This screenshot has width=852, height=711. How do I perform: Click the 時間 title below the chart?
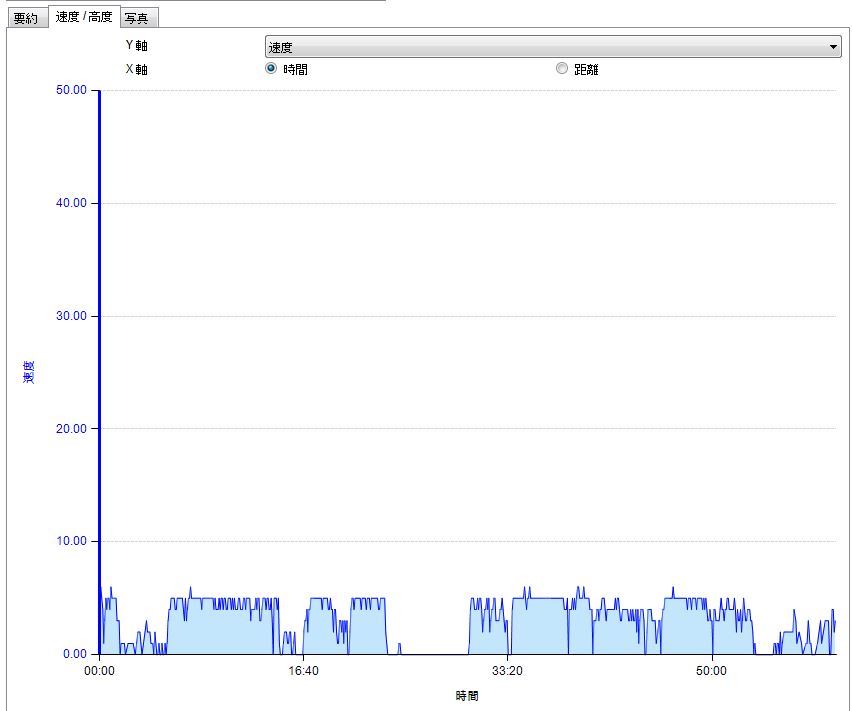(x=467, y=696)
